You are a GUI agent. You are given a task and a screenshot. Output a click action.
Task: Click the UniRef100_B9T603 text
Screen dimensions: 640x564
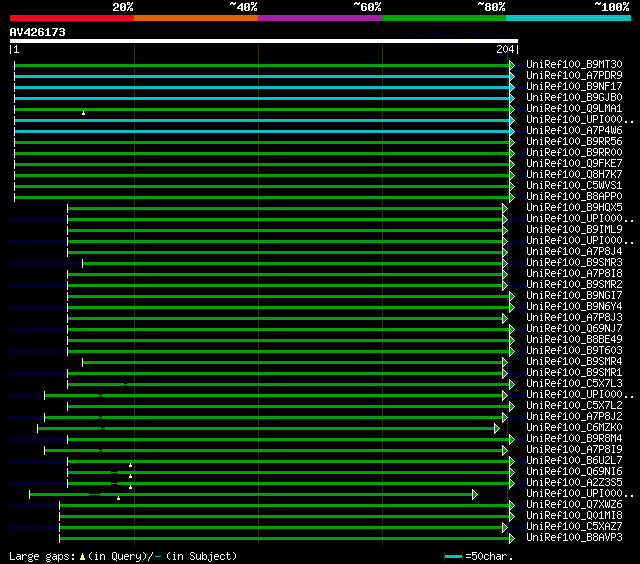coord(574,351)
